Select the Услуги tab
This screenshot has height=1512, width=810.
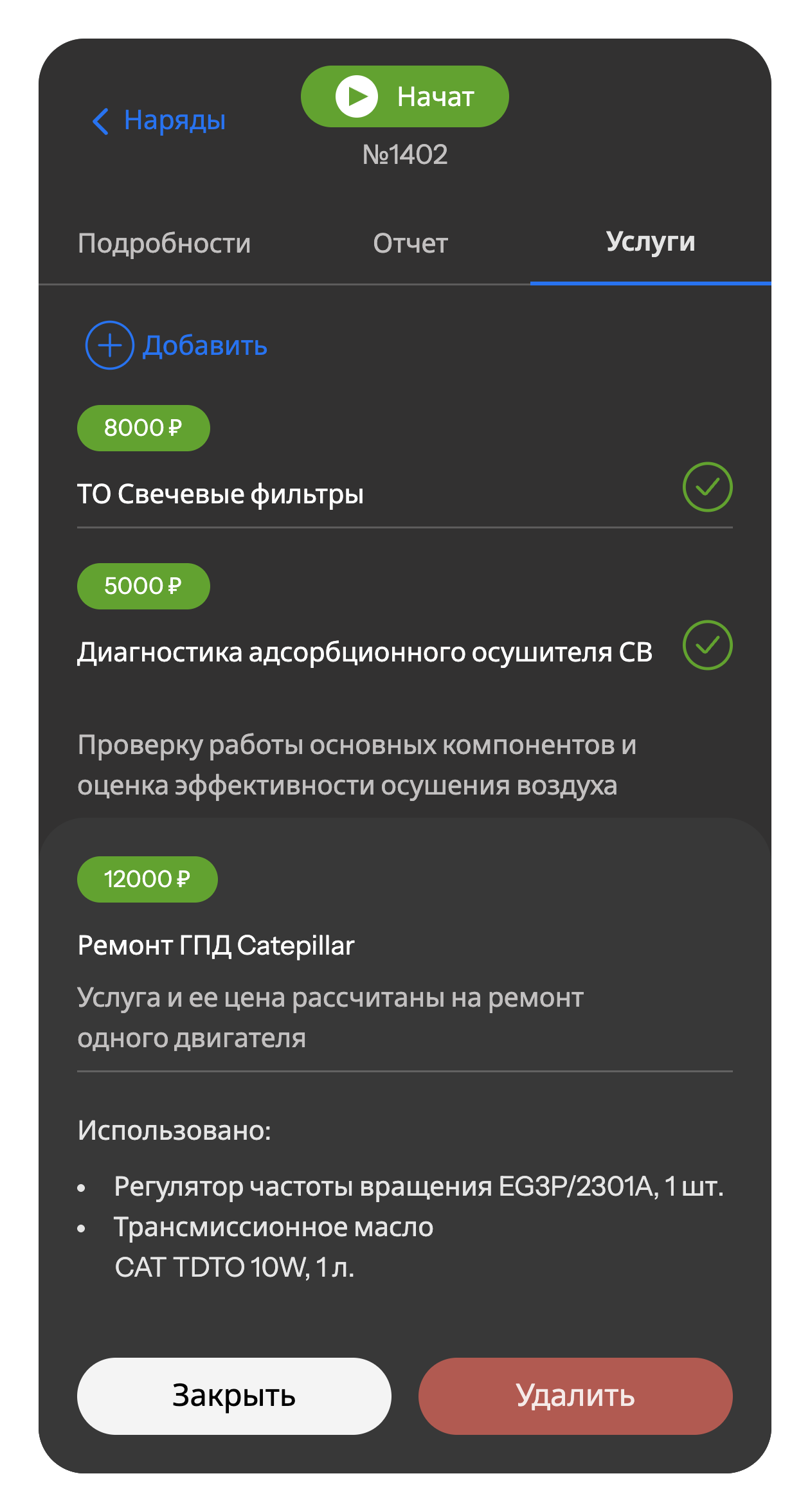pos(650,242)
